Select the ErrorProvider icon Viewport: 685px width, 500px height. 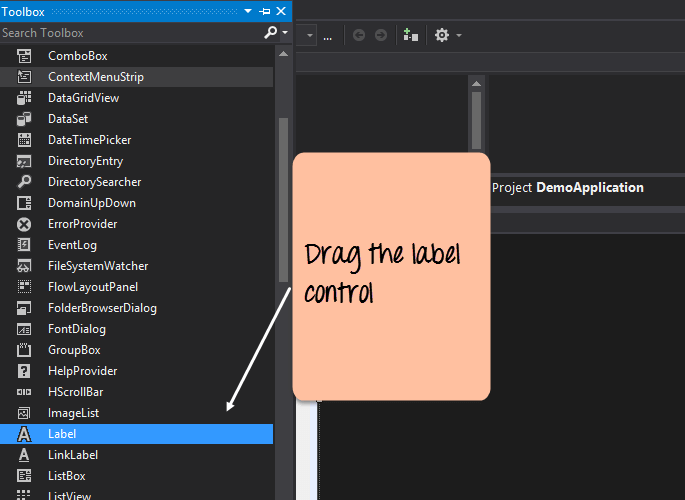[25, 224]
